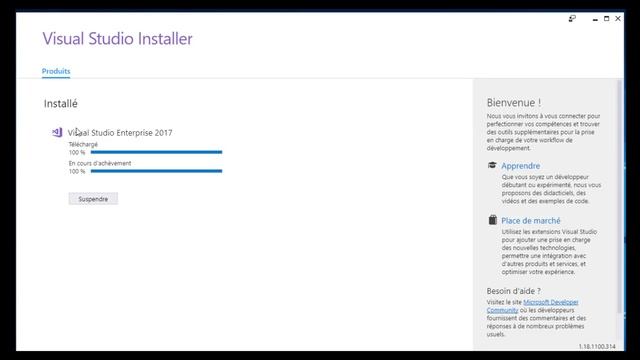Minimize the Visual Studio Installer window
The image size is (640, 360).
pyautogui.click(x=595, y=19)
